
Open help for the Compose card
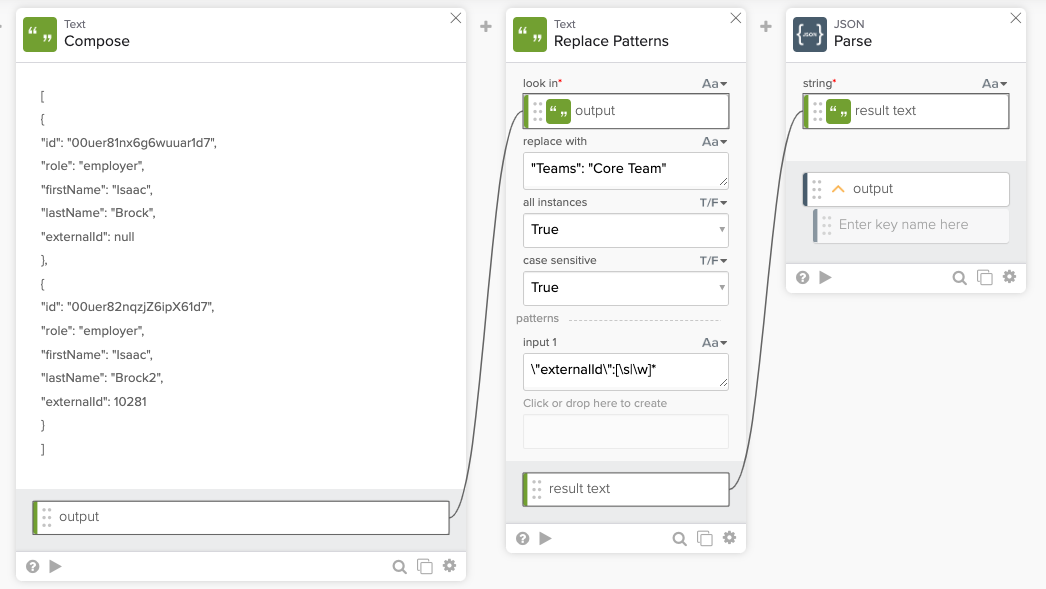point(32,566)
